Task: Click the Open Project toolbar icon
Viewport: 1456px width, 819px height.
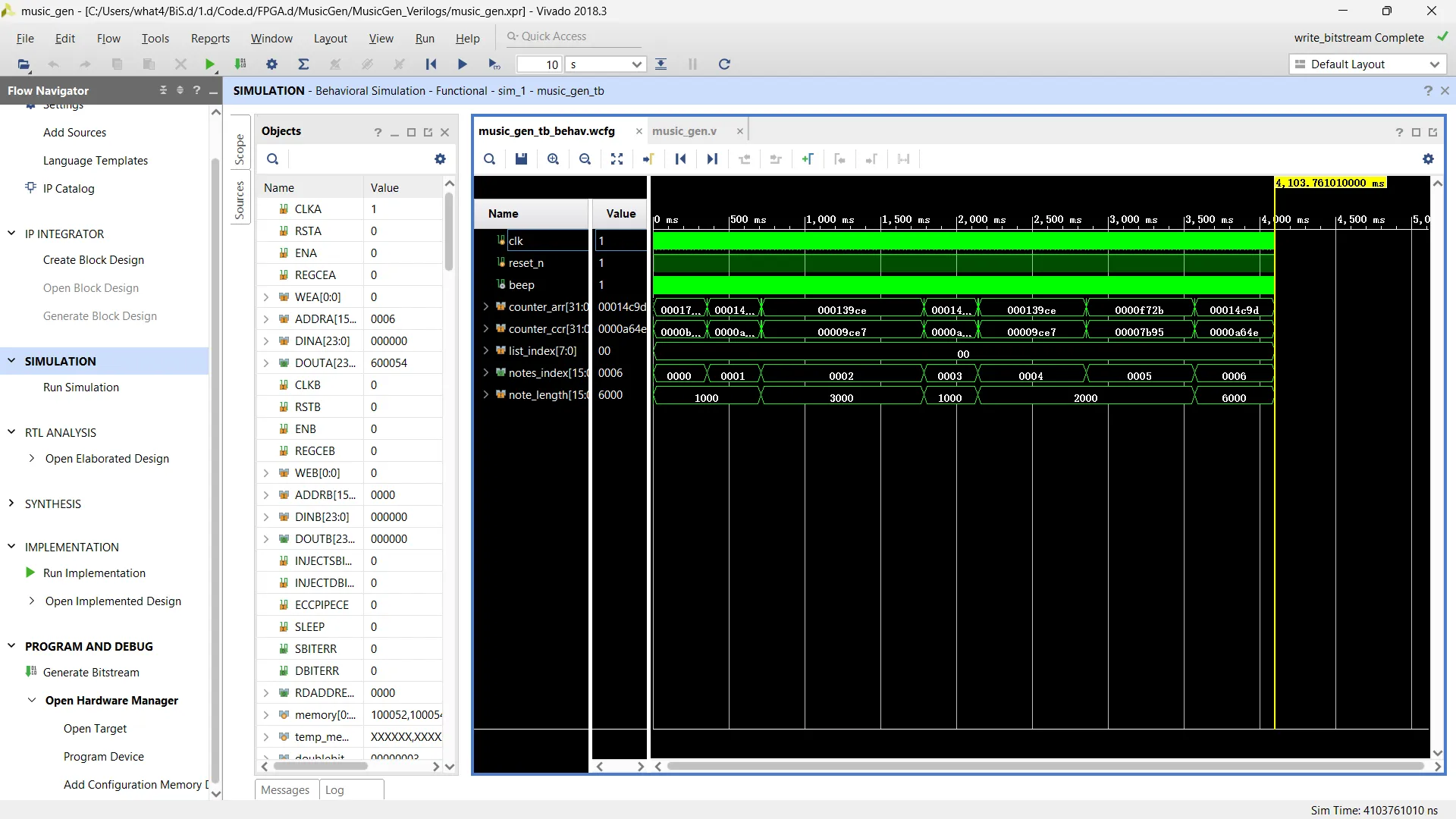Action: click(x=24, y=64)
